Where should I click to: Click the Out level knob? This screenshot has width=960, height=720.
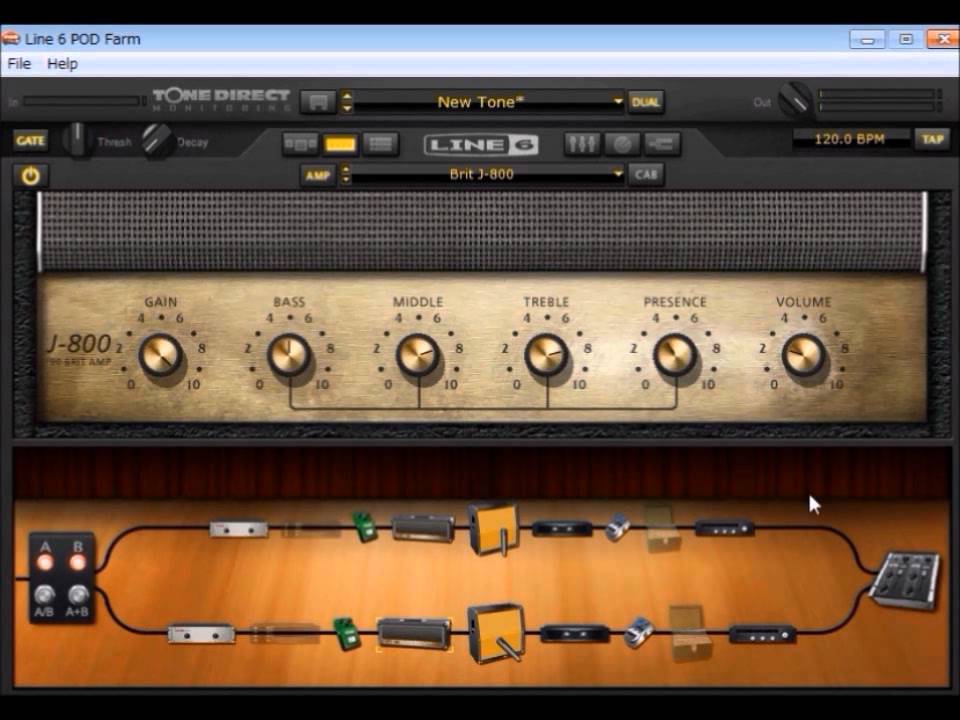tap(795, 100)
